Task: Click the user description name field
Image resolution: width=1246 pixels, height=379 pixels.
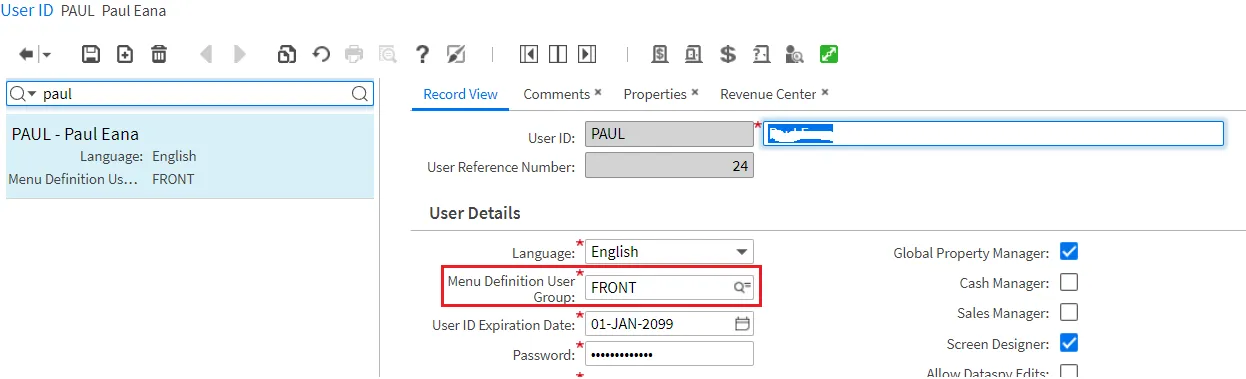Action: [993, 134]
